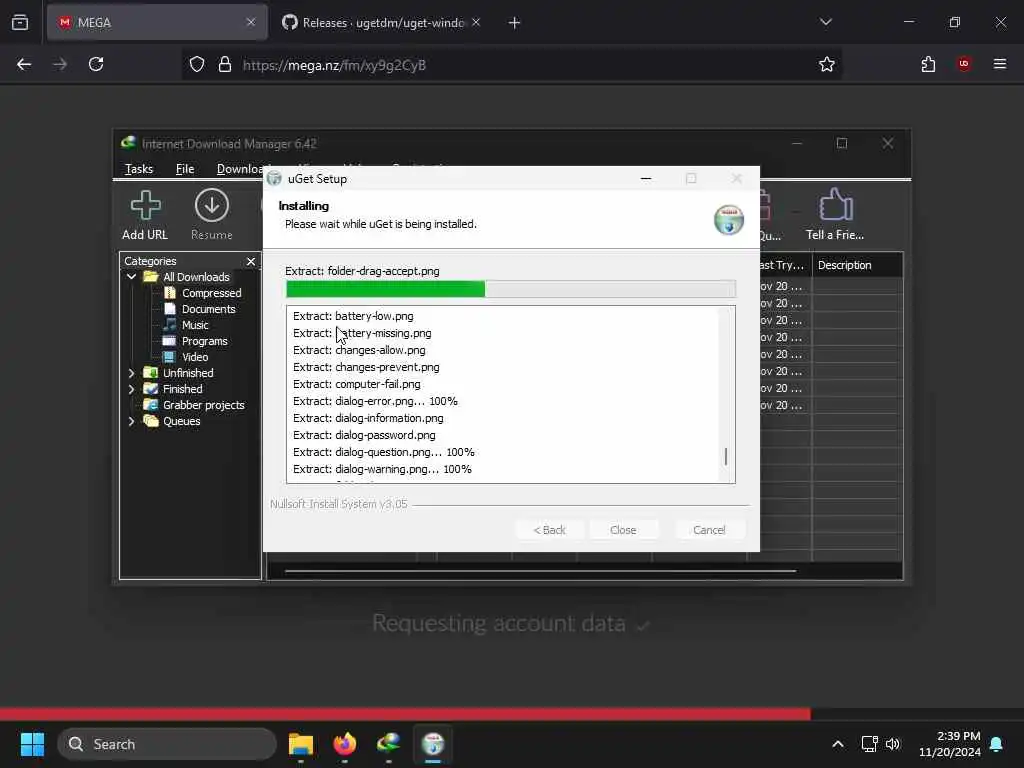This screenshot has height=768, width=1024.
Task: Click the browser forward arrow
Action: pos(60,64)
